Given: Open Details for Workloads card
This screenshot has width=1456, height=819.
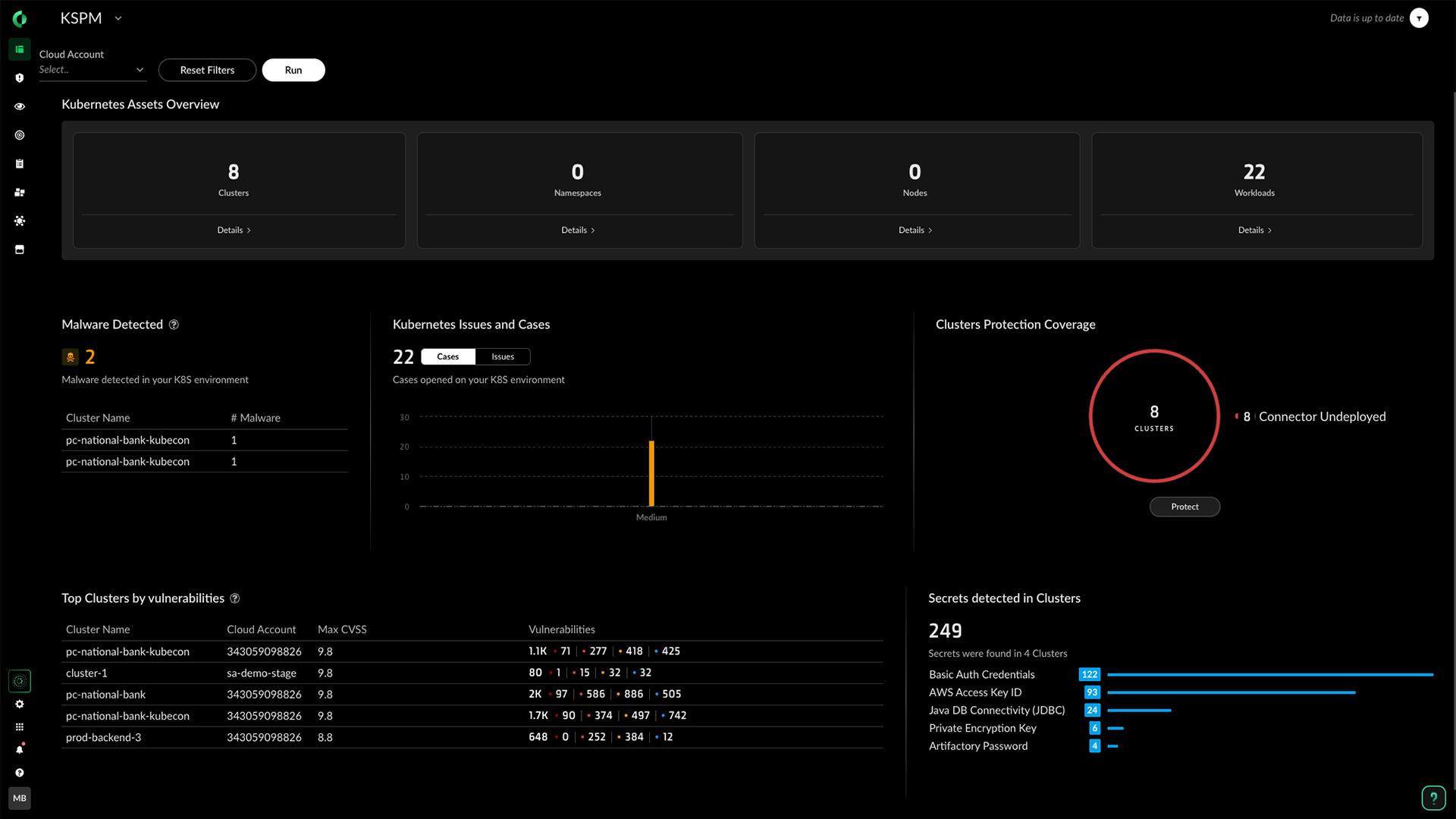Looking at the screenshot, I should [x=1254, y=230].
